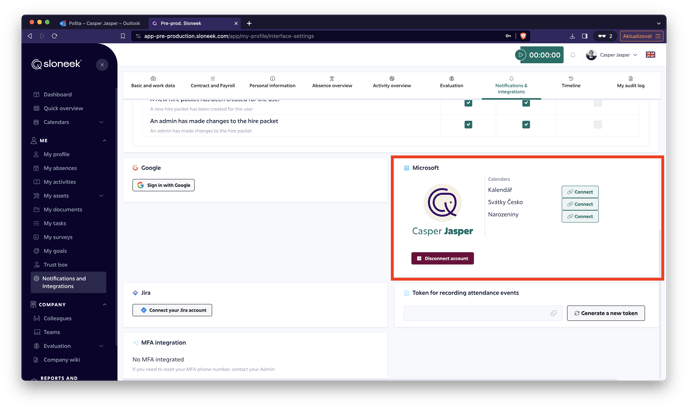Switch to the Evaluation profile tab

451,83
